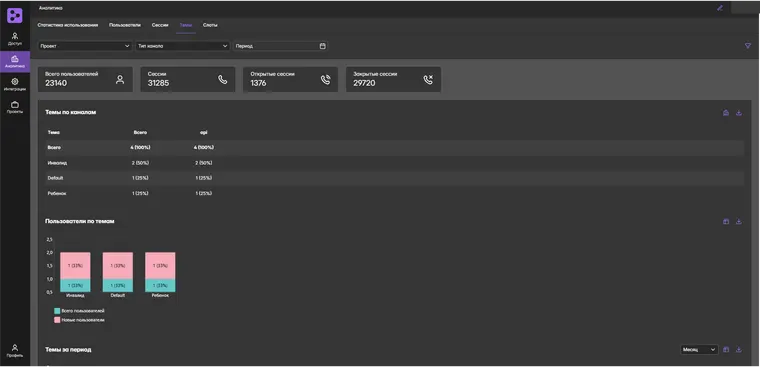The width and height of the screenshot is (760, 367).
Task: Click the Аналитика page title
Action: pyautogui.click(x=50, y=8)
